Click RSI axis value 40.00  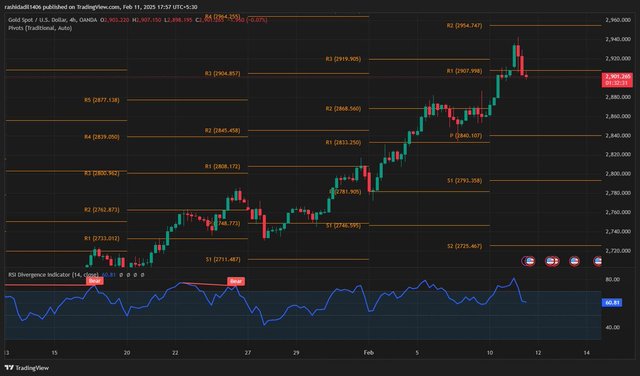click(613, 328)
